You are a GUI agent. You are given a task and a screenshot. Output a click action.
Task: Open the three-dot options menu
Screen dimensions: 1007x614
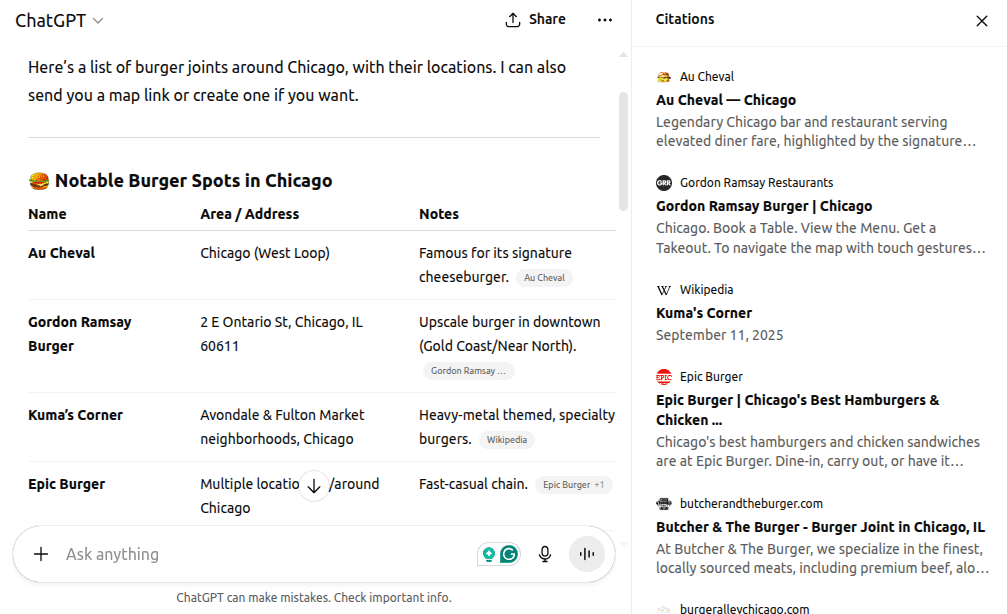[x=605, y=20]
